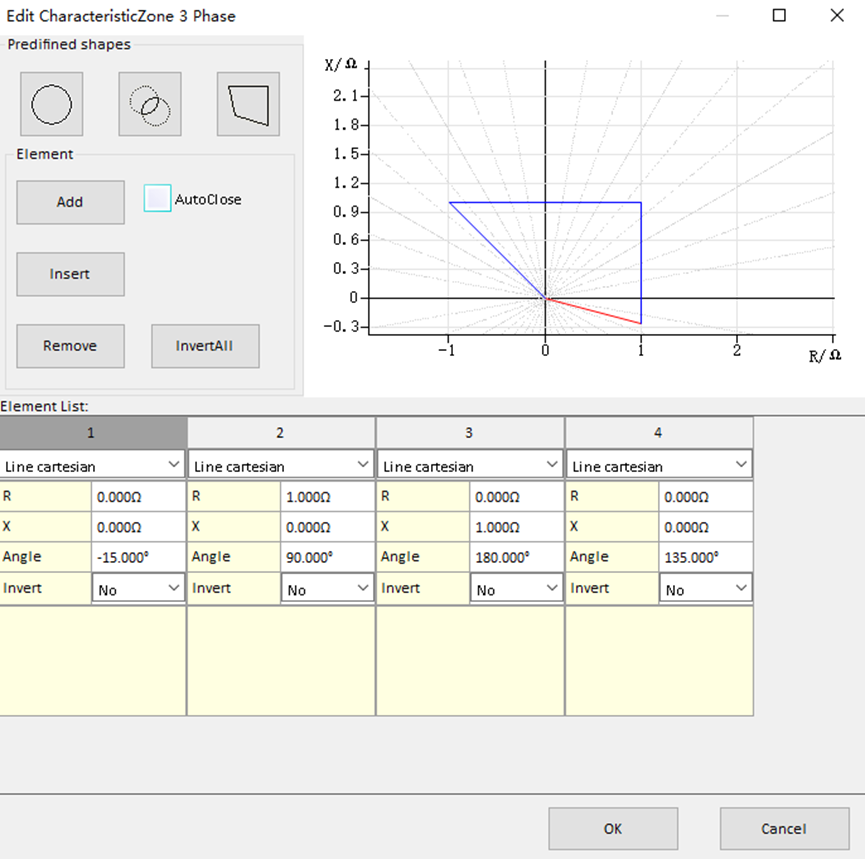Confirm changes with the OK button

613,828
